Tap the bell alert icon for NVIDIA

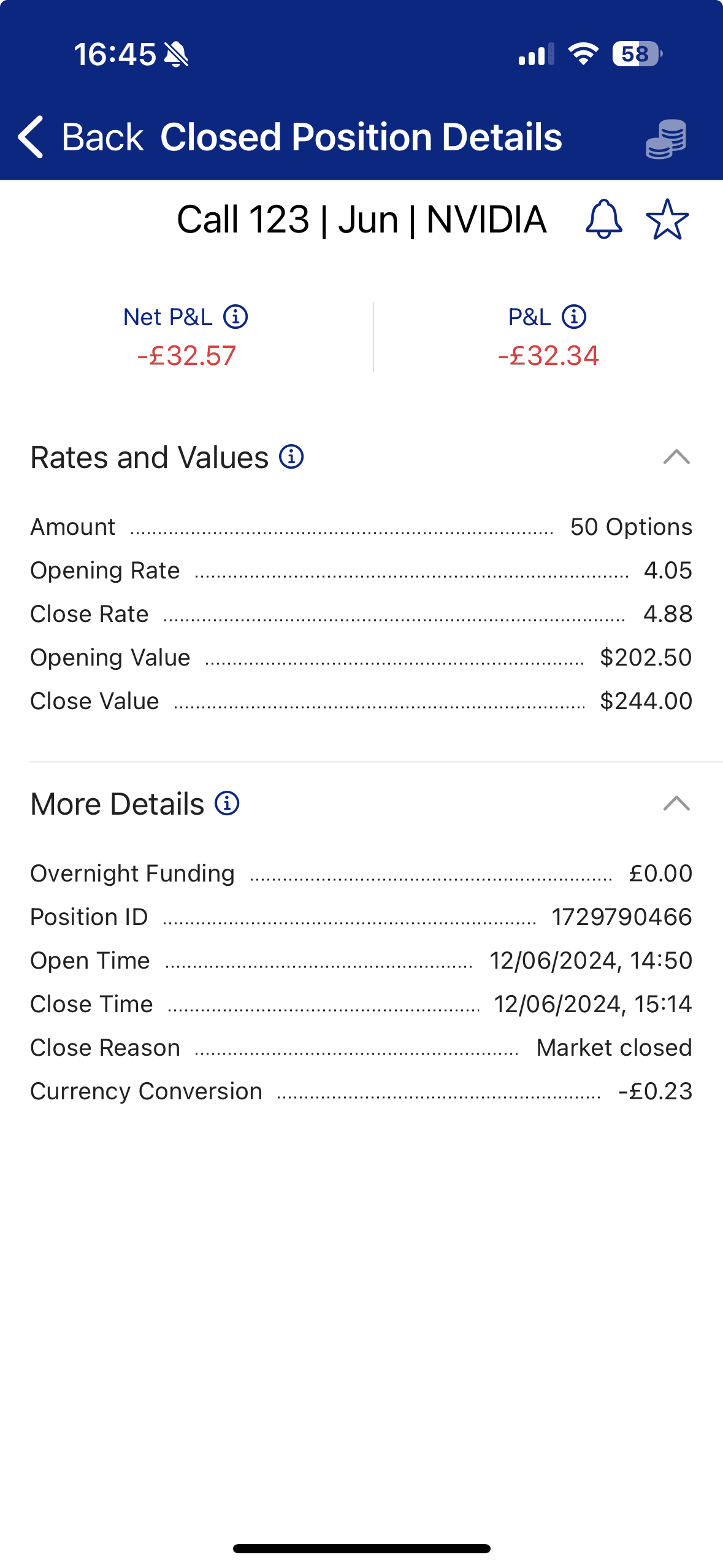click(x=604, y=219)
